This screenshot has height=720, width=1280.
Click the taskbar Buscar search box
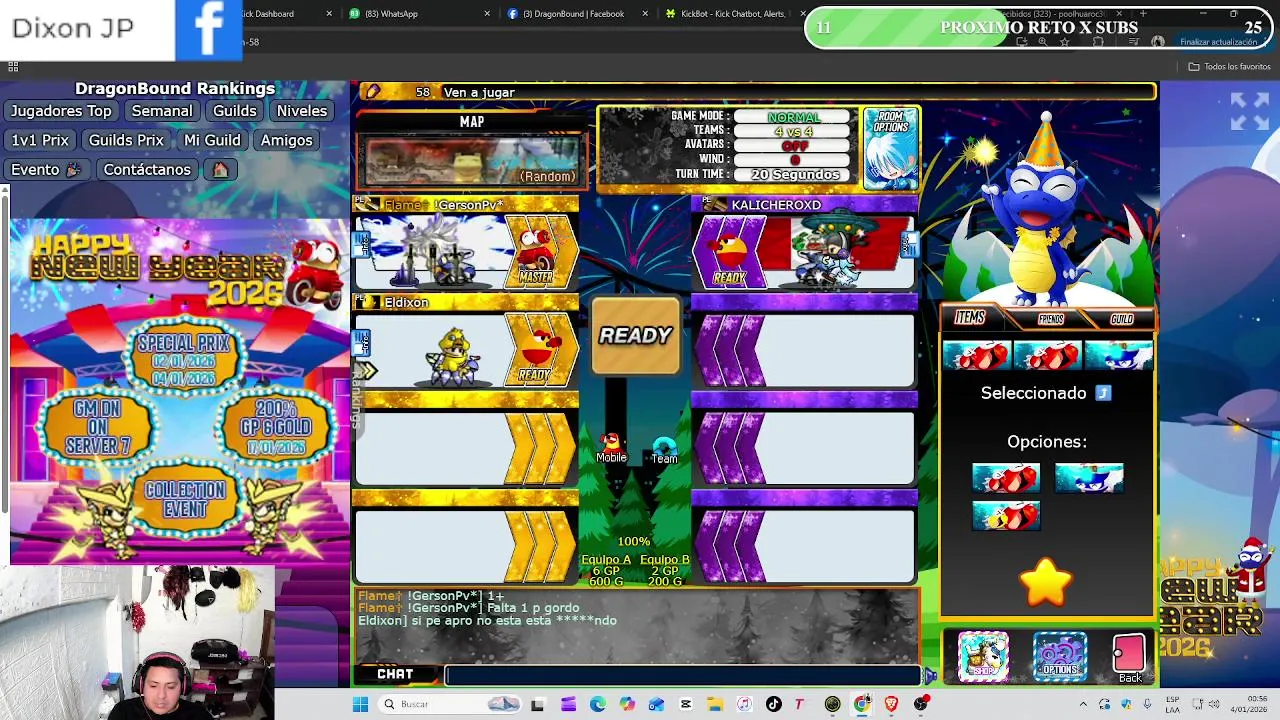point(450,704)
